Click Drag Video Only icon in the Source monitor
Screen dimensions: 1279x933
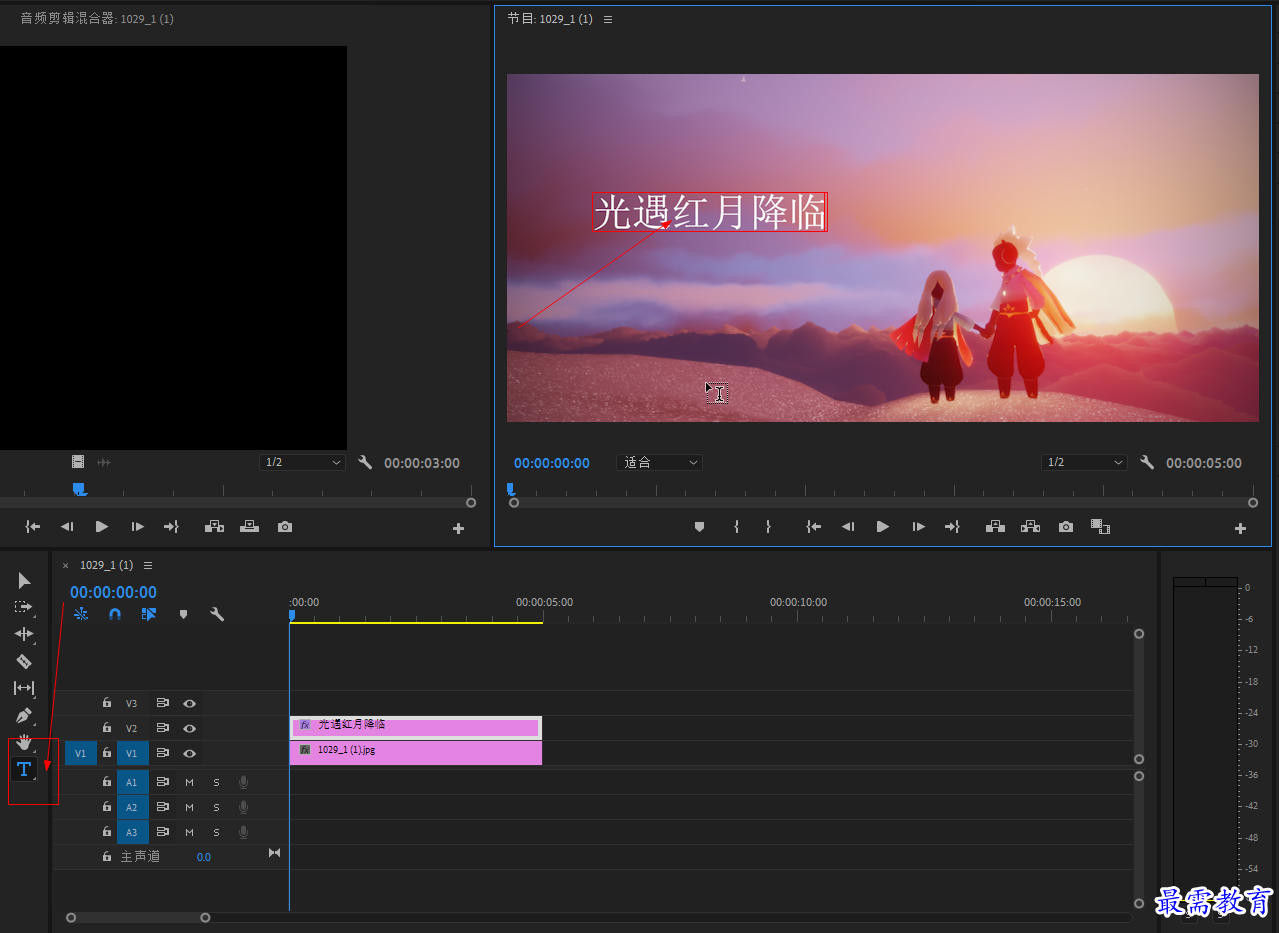coord(78,462)
